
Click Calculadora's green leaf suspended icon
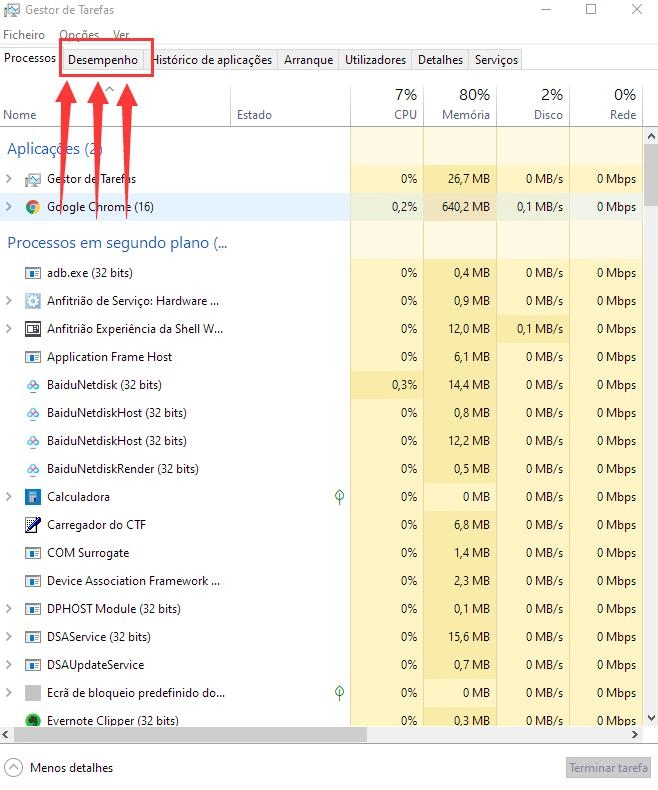[x=340, y=497]
